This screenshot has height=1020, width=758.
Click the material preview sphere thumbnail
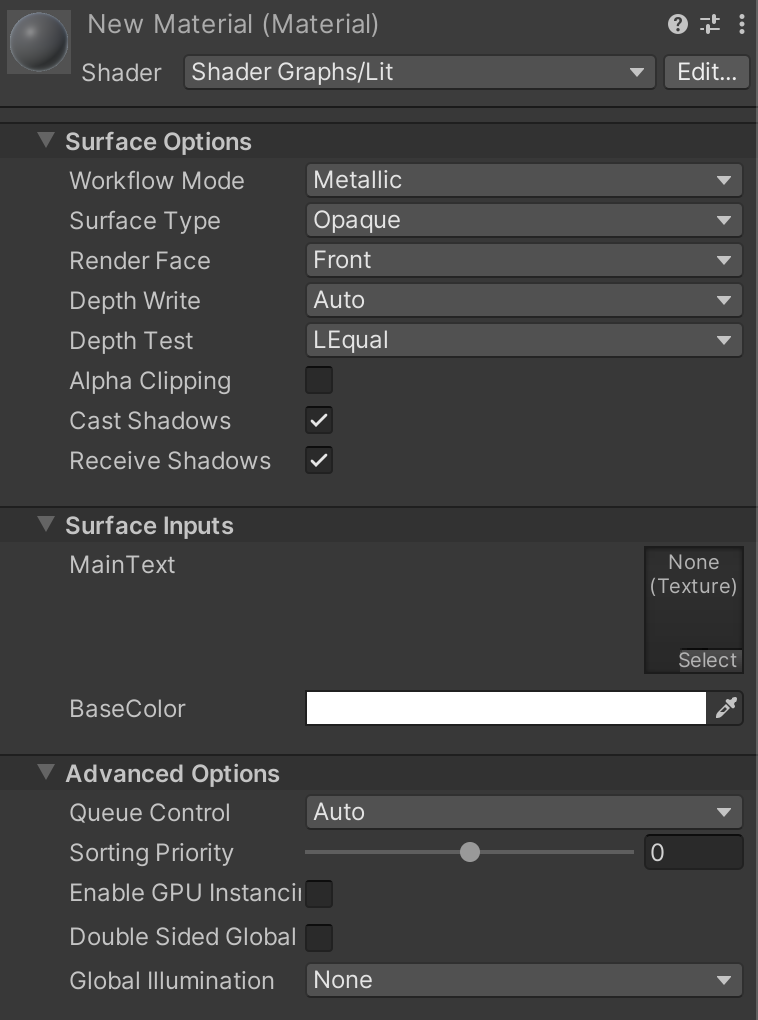coord(38,42)
